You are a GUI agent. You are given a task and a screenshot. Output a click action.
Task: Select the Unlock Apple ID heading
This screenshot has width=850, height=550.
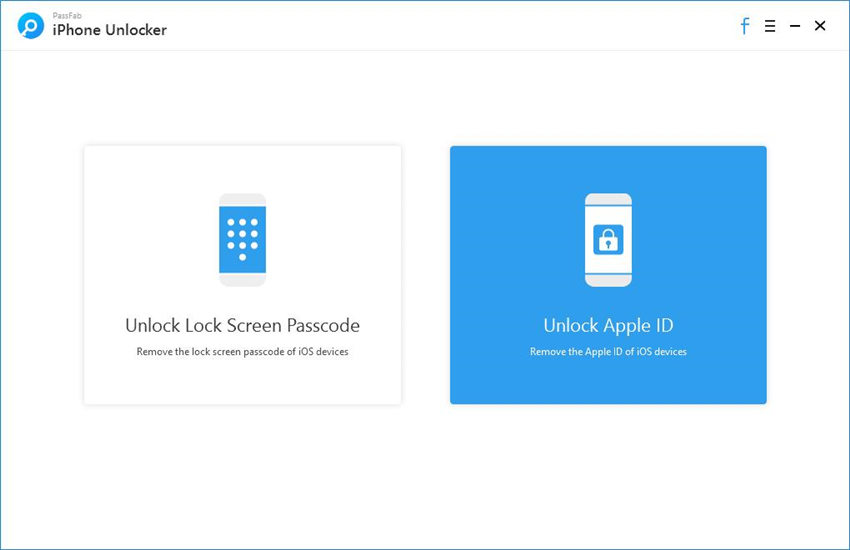(x=608, y=325)
